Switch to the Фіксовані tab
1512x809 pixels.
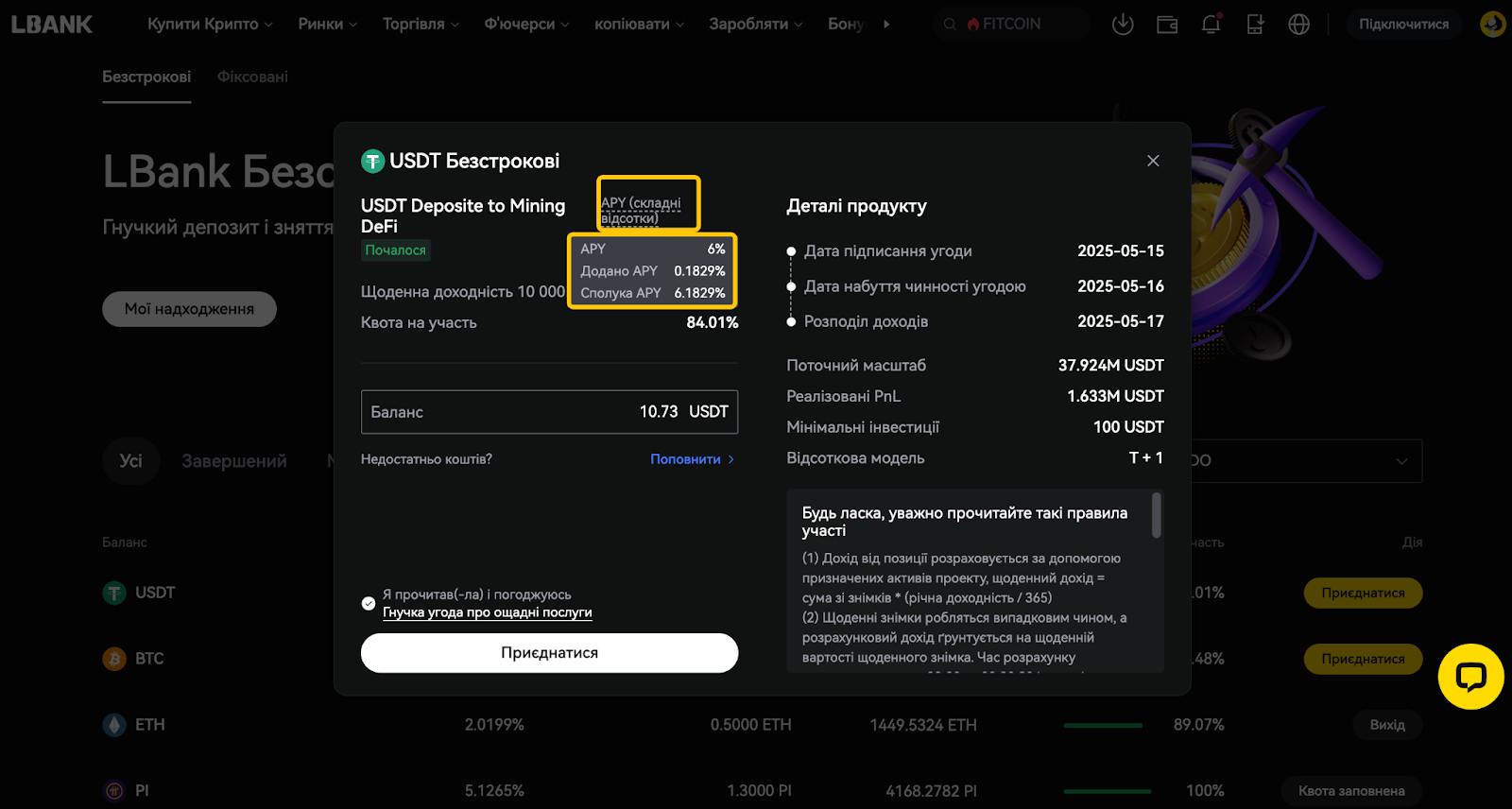coord(252,77)
